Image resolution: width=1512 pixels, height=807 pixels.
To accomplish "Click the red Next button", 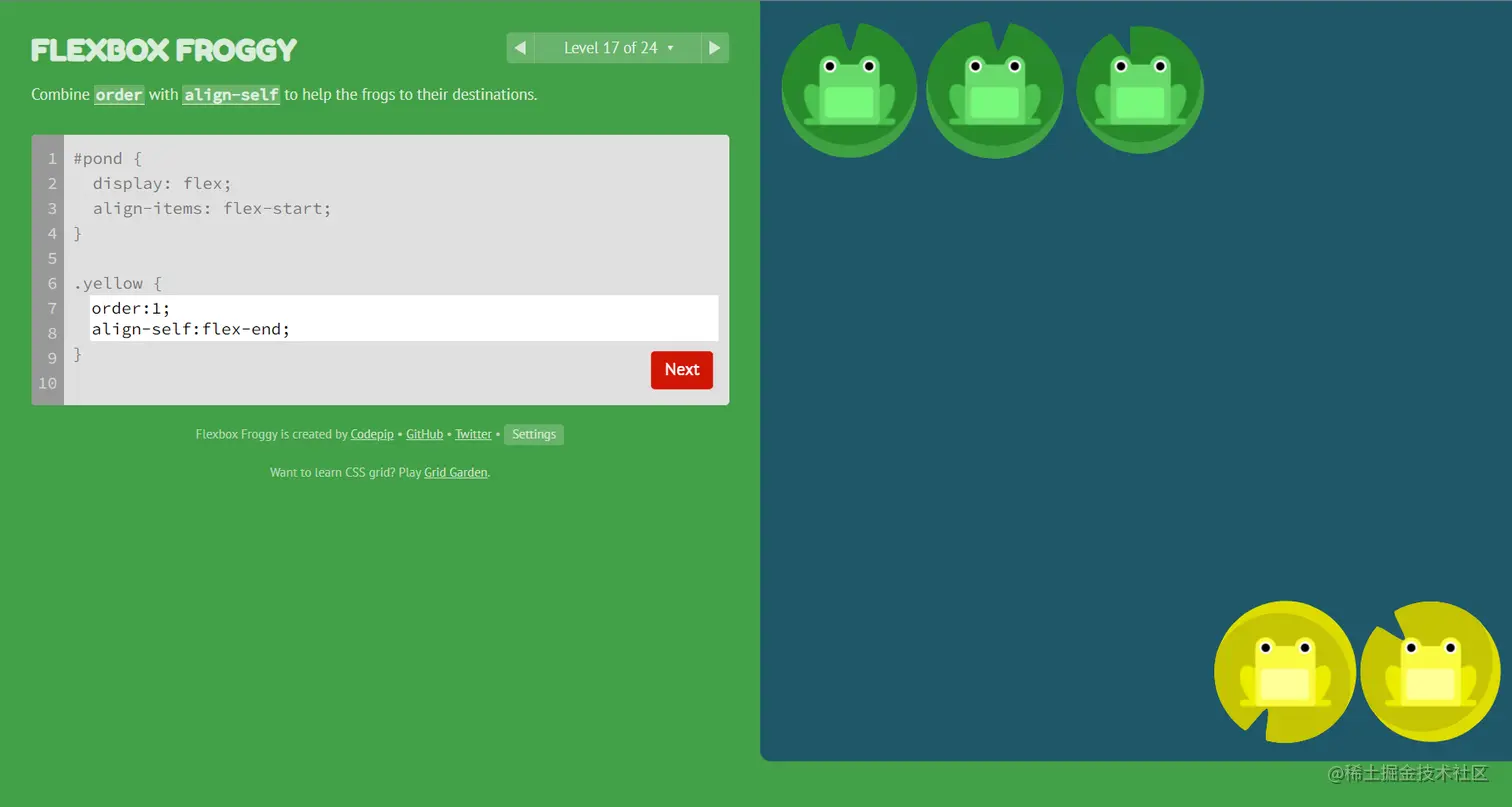I will coord(682,370).
